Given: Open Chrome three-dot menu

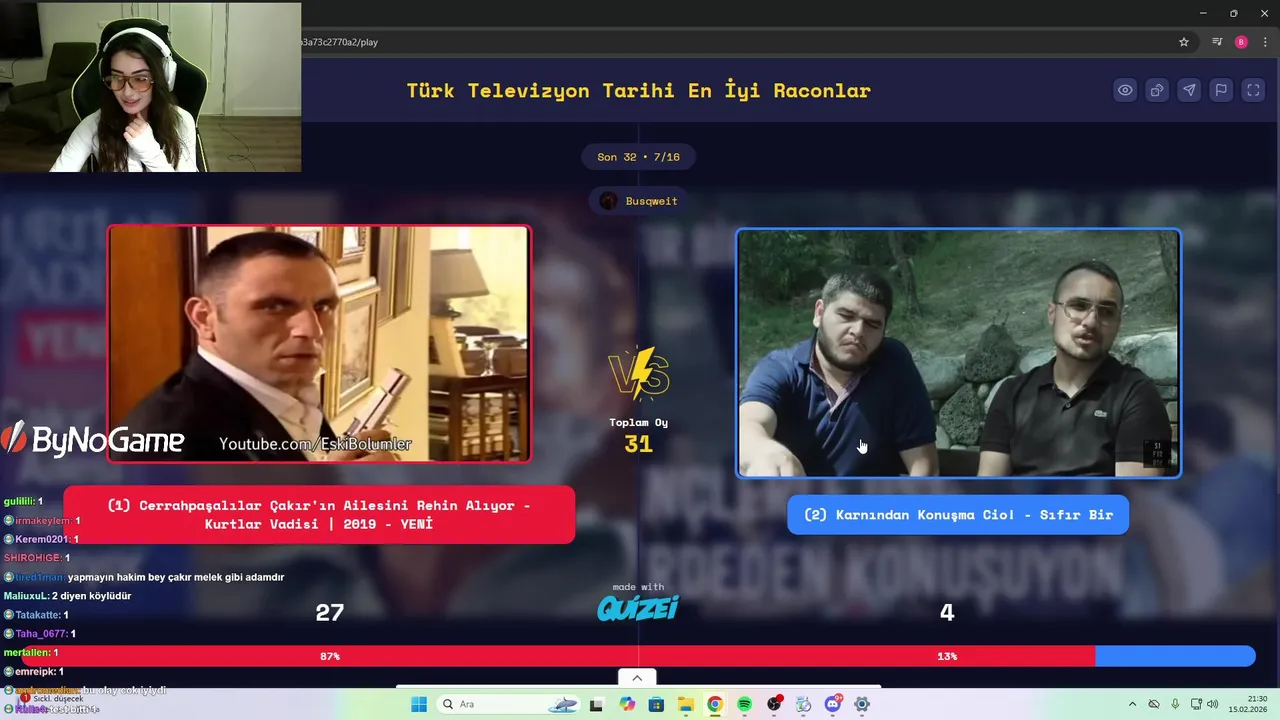Looking at the screenshot, I should point(1265,42).
